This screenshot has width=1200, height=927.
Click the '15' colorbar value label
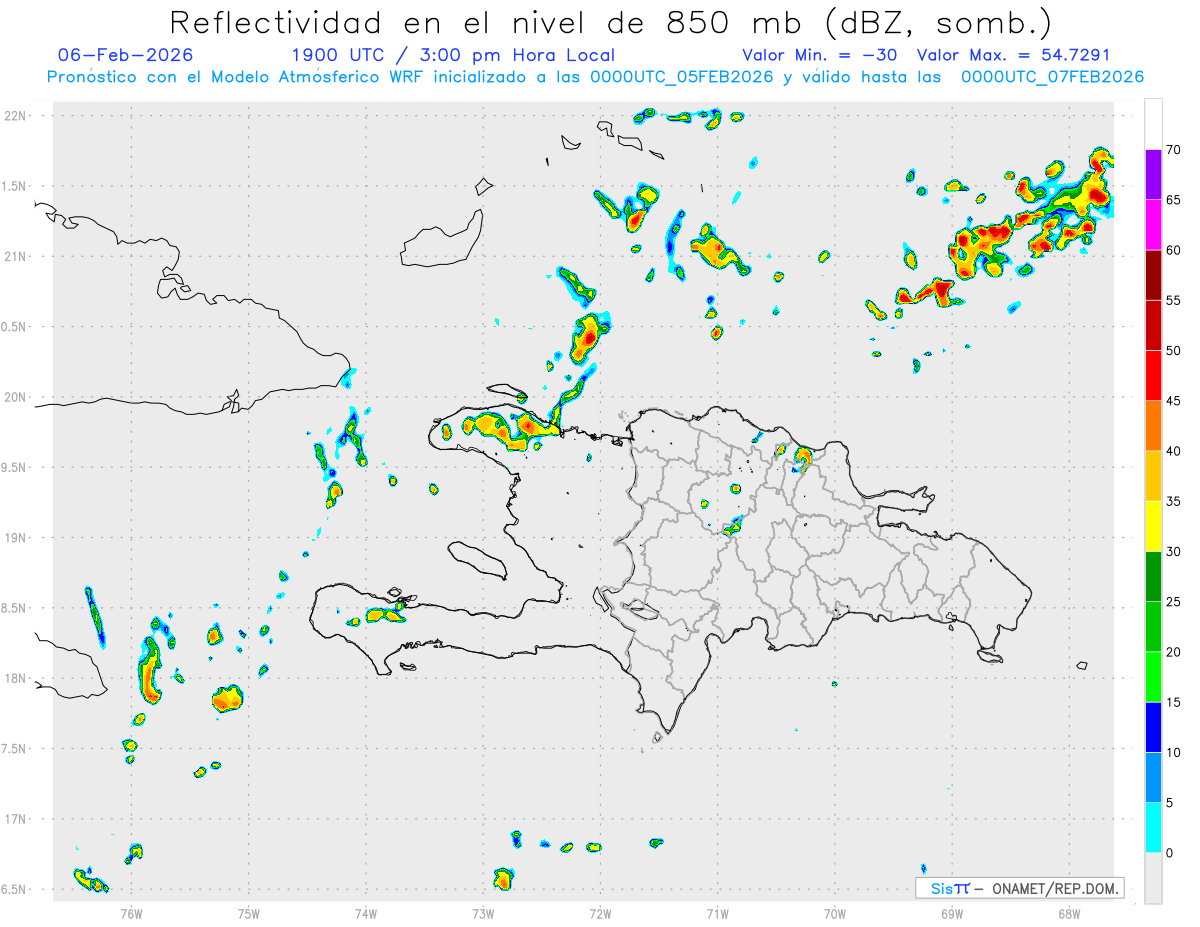[1174, 702]
